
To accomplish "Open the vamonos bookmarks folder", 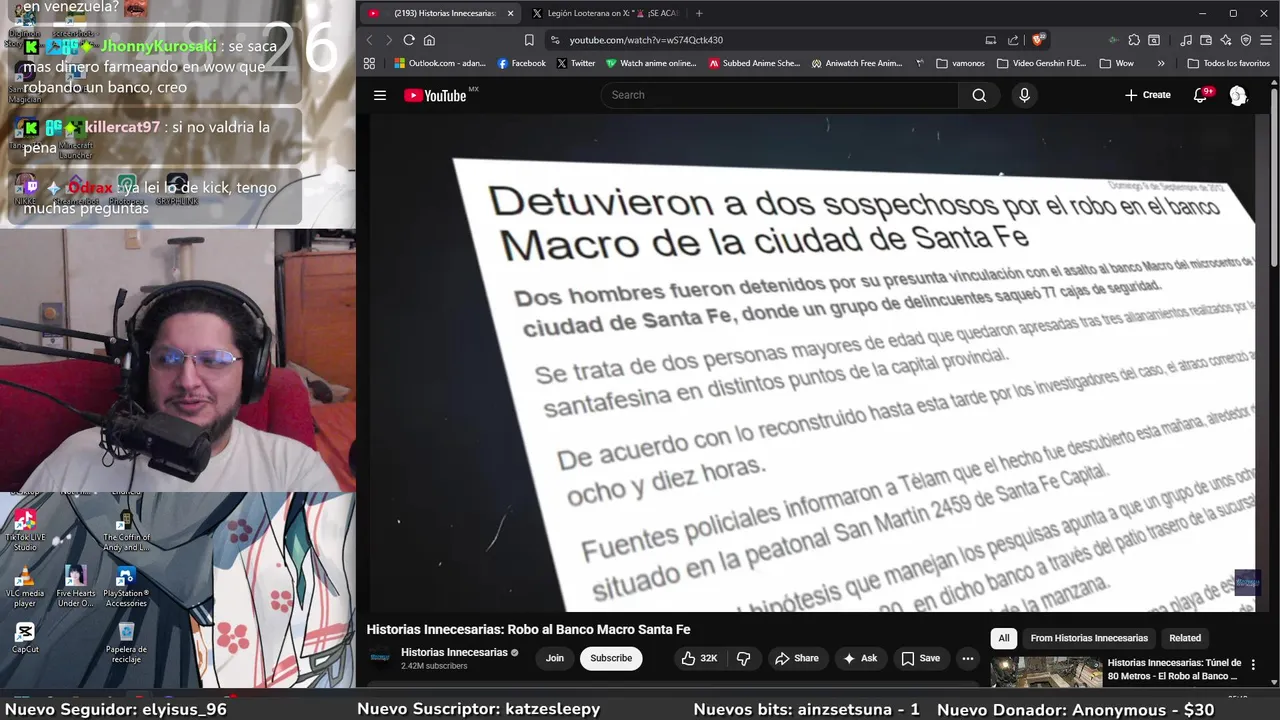I will [x=961, y=63].
